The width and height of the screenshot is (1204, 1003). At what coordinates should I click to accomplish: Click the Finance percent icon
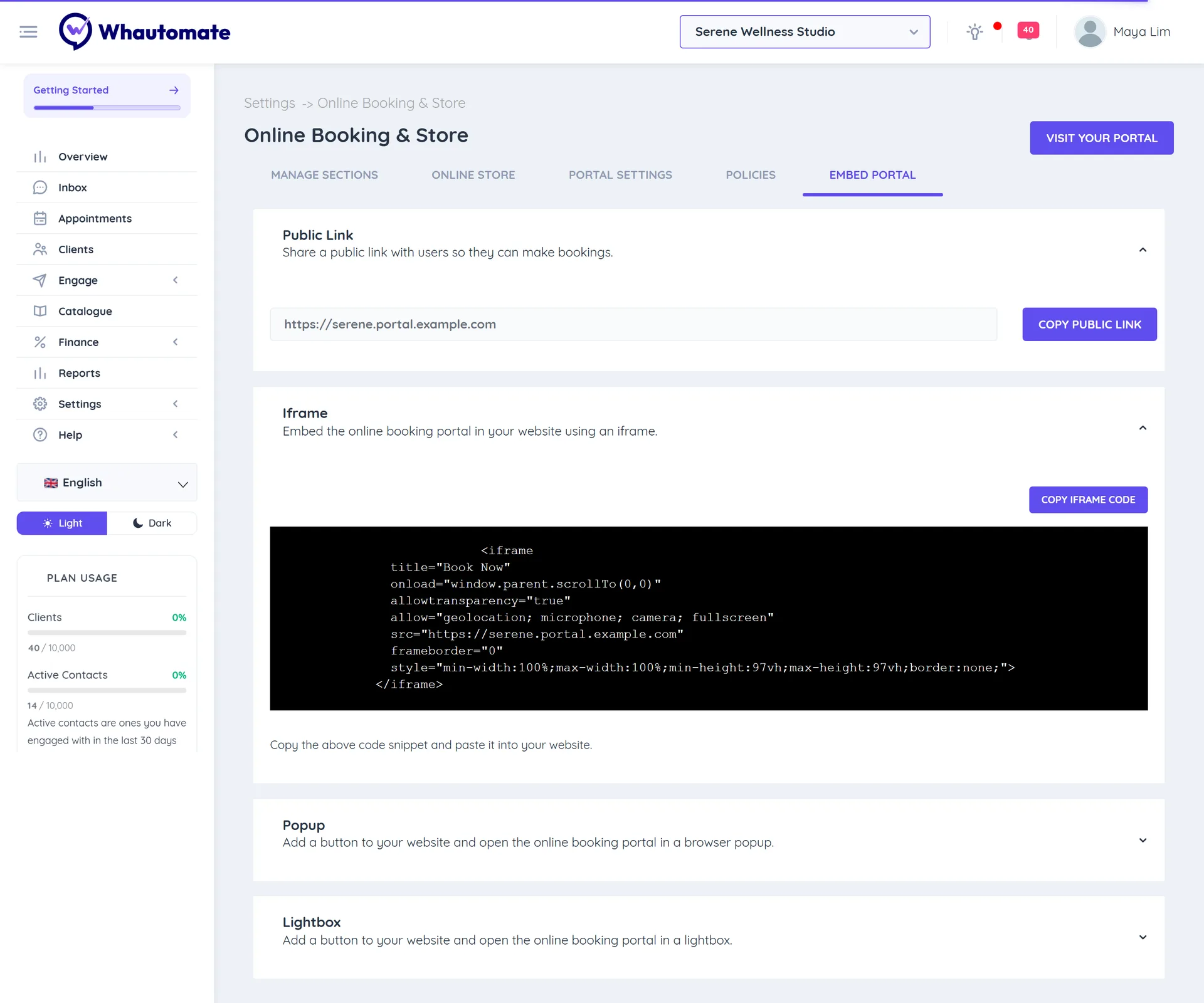(40, 342)
